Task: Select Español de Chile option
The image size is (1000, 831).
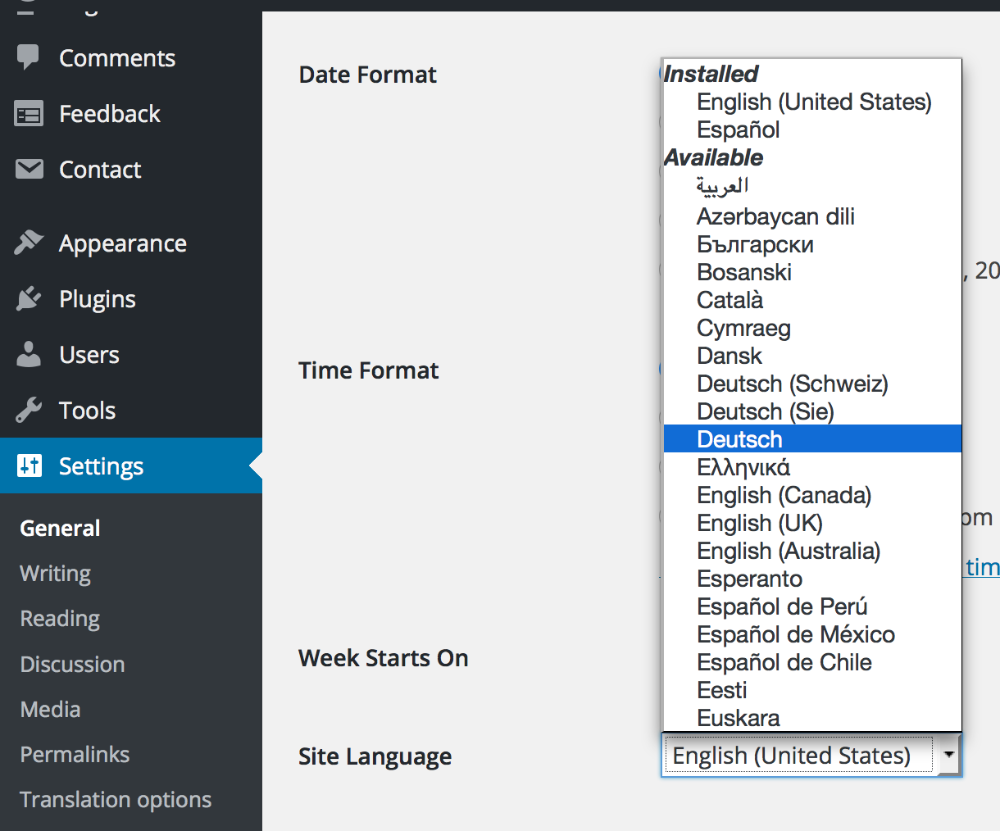Action: point(812,662)
